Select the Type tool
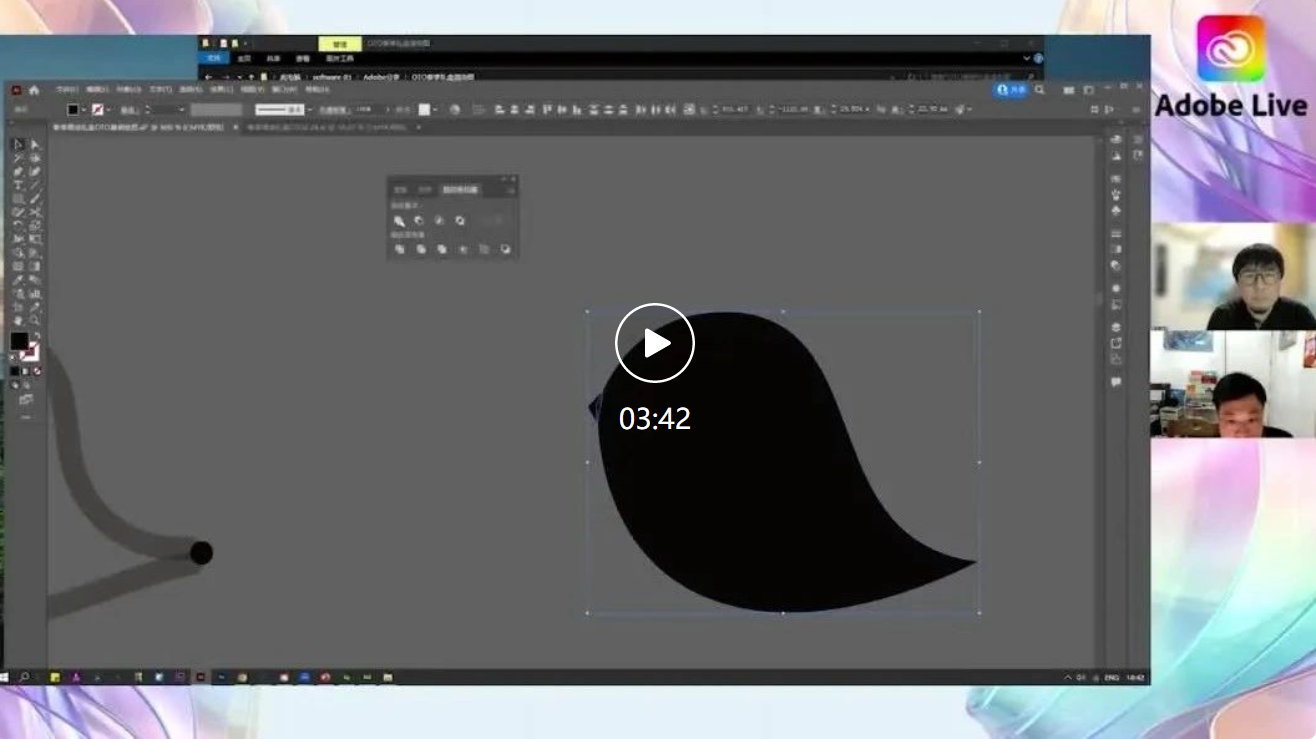This screenshot has height=739, width=1316. pyautogui.click(x=18, y=184)
